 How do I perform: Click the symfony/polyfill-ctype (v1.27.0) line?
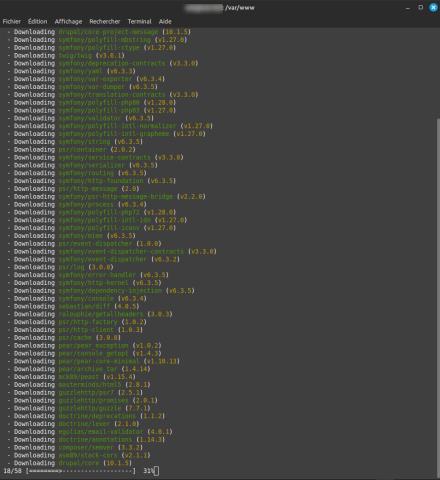coord(91,48)
